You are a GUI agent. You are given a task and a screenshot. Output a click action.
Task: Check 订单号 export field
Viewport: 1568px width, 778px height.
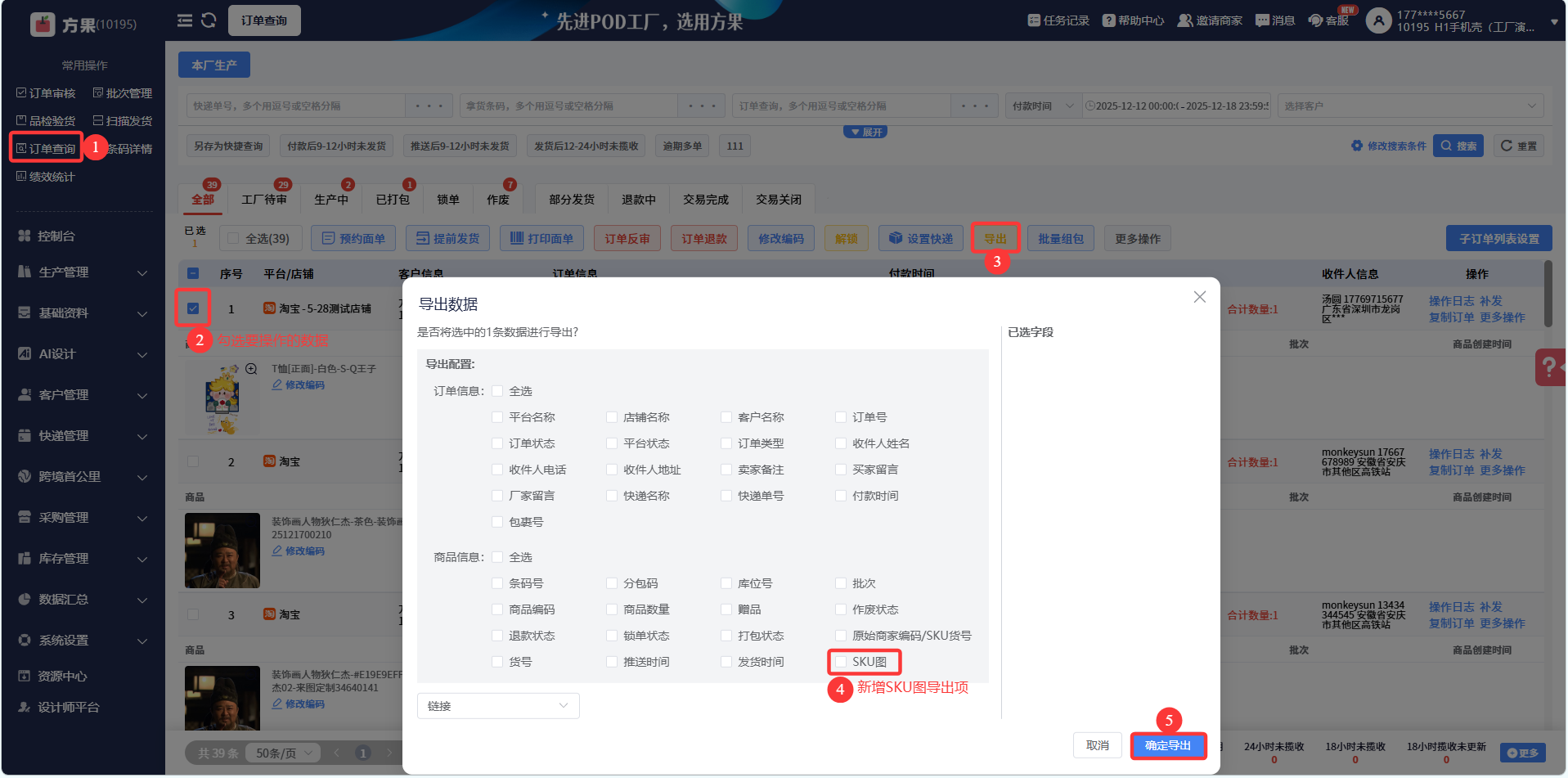tap(841, 417)
